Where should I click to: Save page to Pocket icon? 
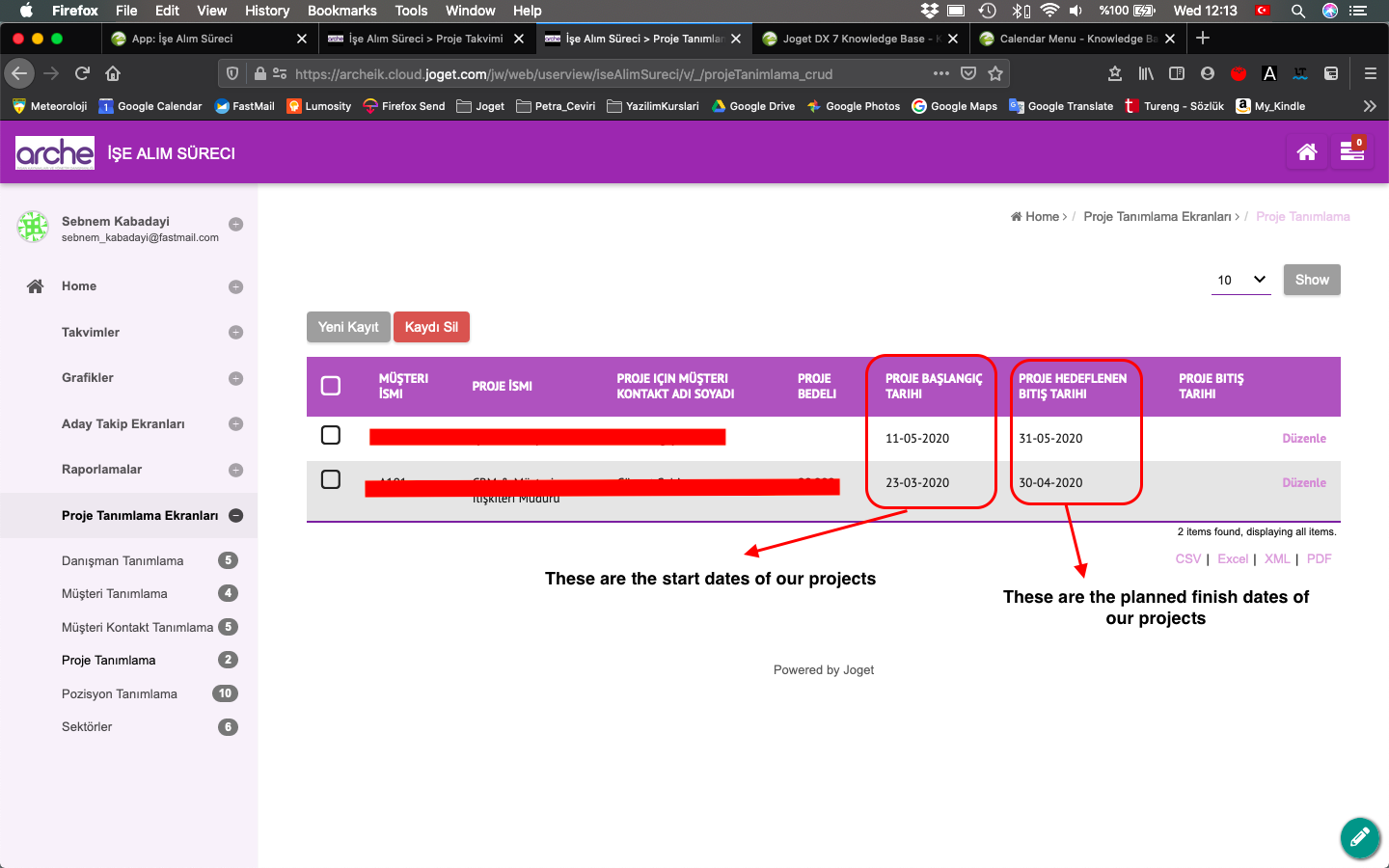tap(968, 73)
